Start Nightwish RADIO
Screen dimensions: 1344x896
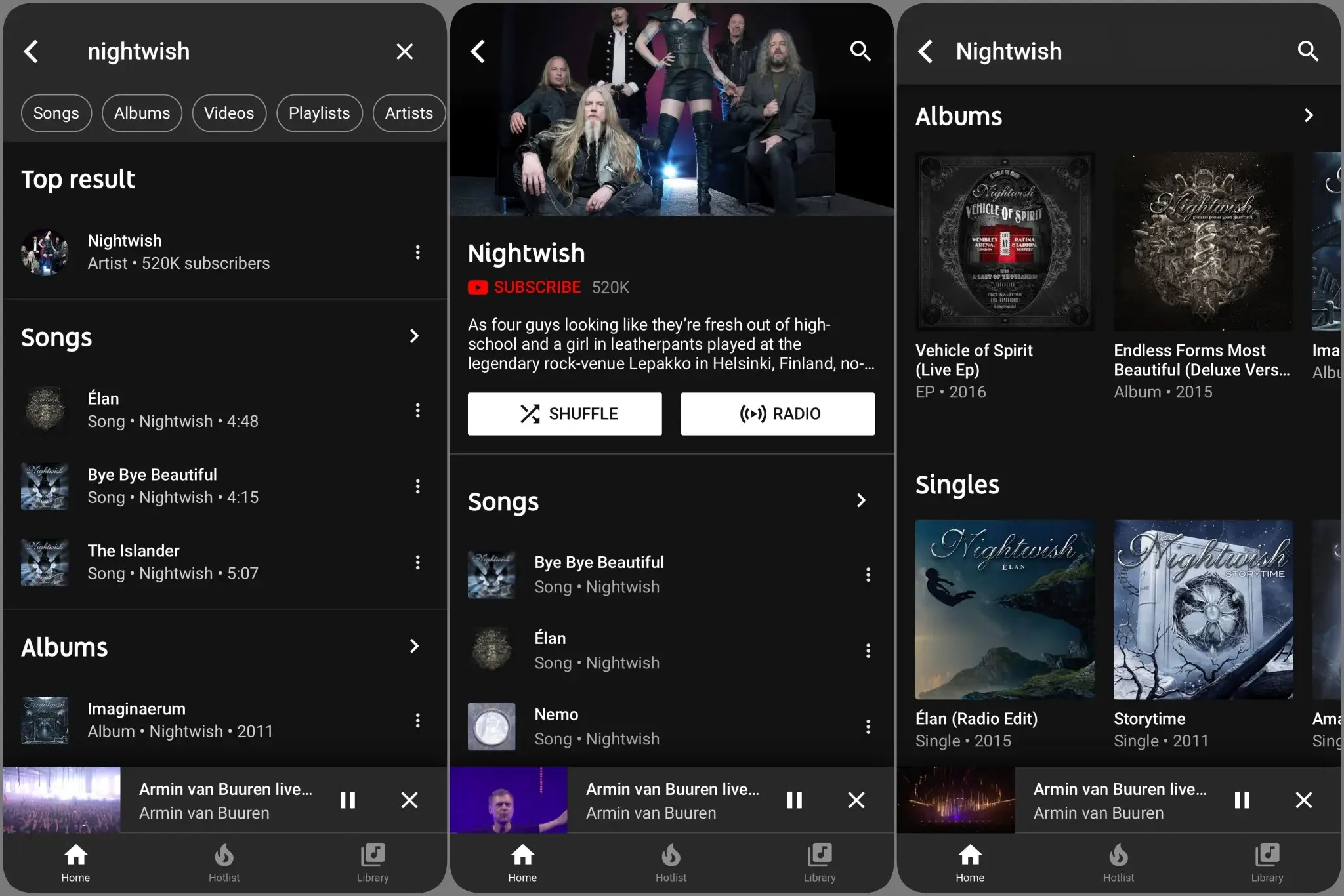[x=778, y=414]
